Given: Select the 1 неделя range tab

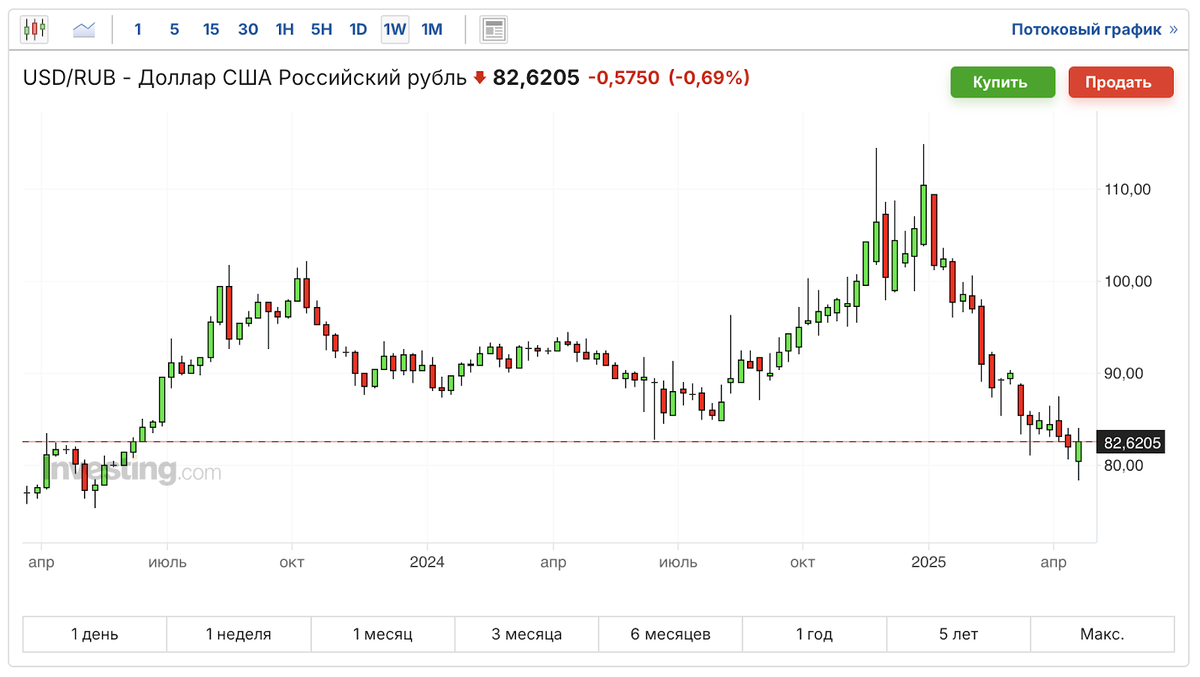Looking at the screenshot, I should 239,634.
